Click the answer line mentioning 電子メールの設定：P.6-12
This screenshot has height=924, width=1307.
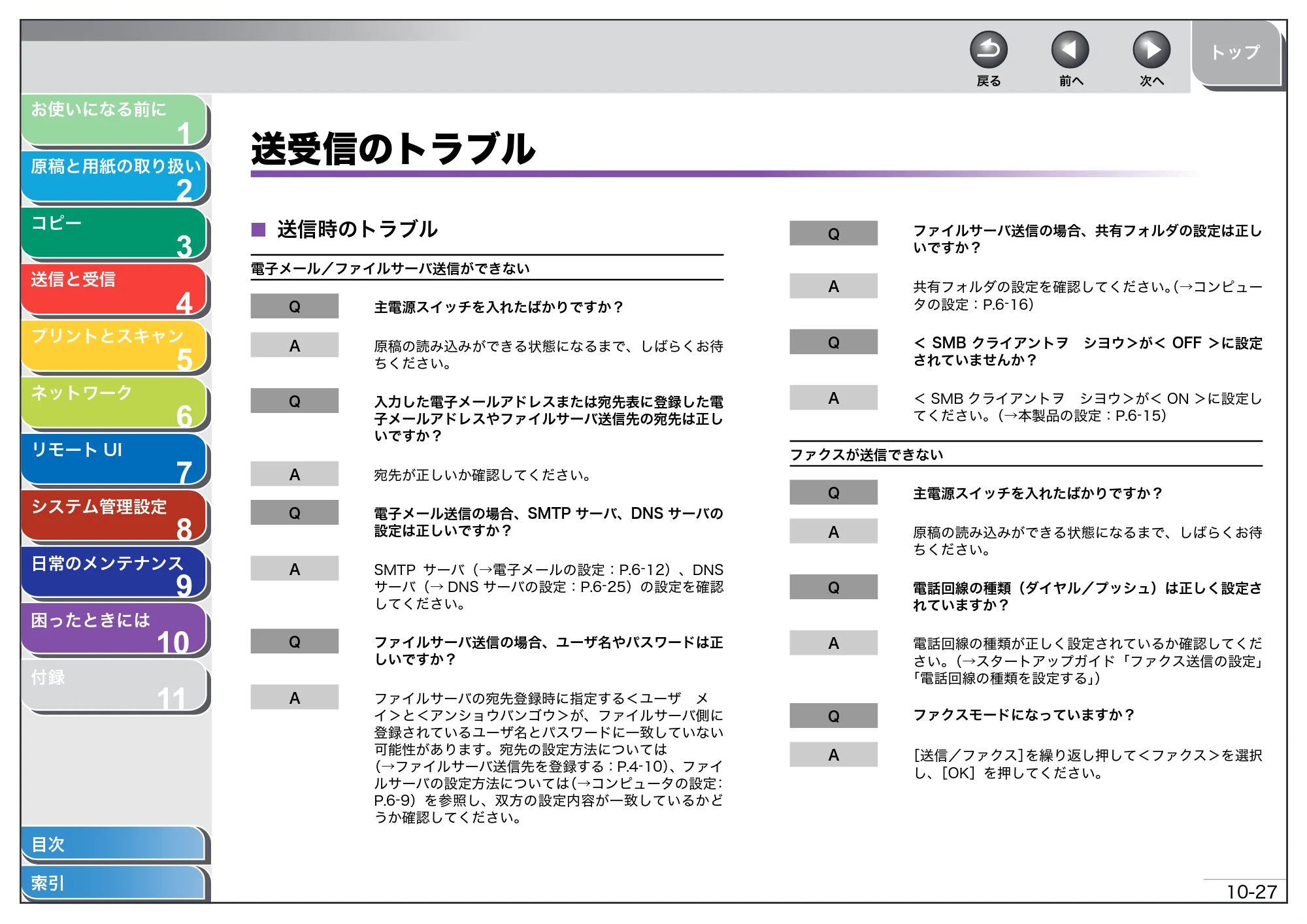pos(548,570)
